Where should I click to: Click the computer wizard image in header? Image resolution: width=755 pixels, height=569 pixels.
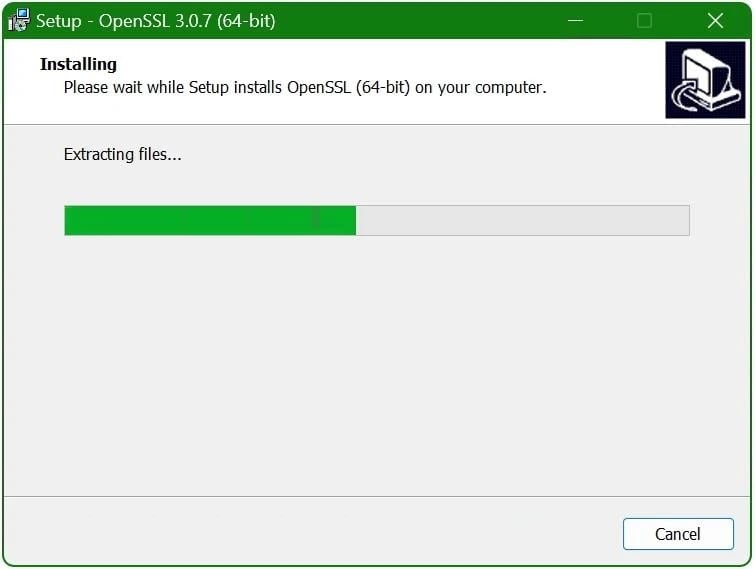(x=705, y=80)
